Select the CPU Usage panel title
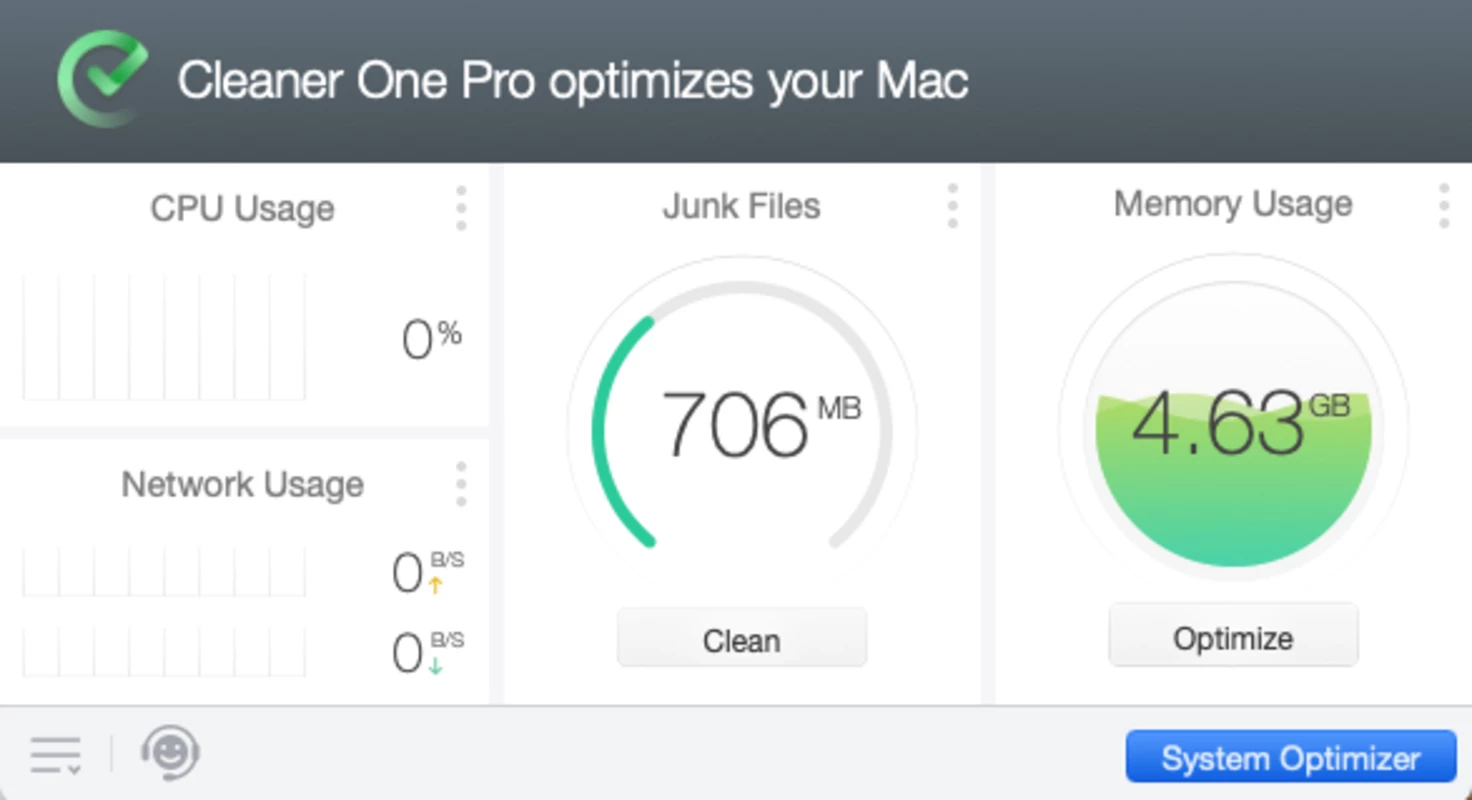The image size is (1472, 800). [242, 208]
